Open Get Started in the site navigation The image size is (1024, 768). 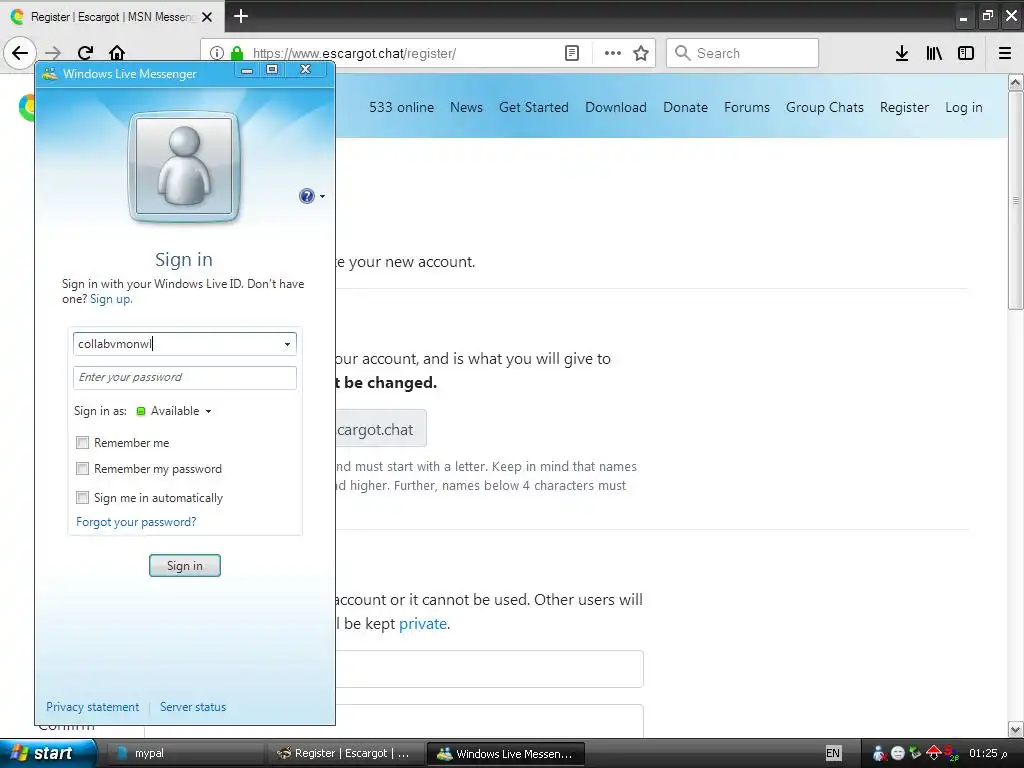534,107
